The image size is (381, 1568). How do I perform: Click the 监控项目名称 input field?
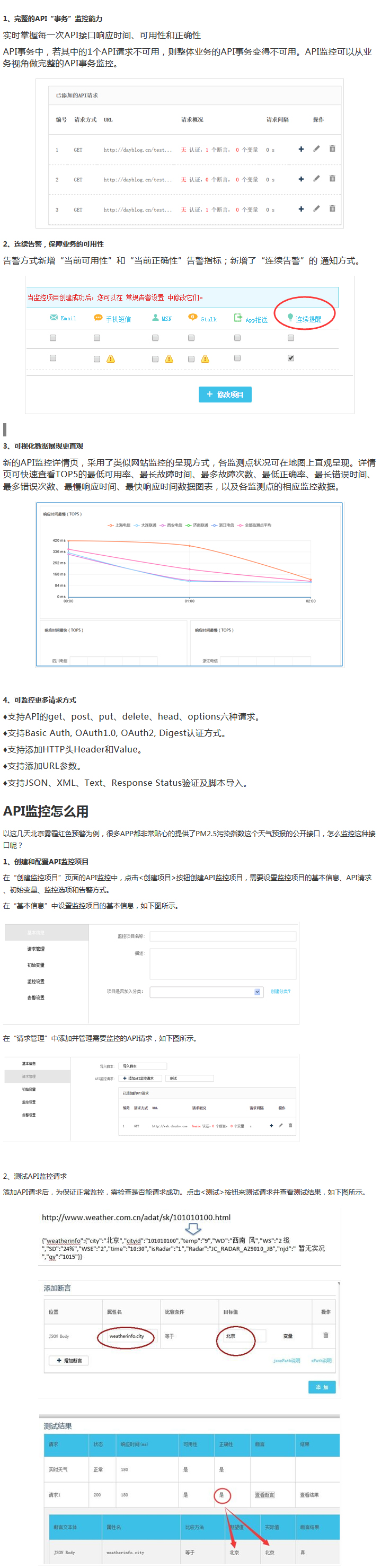223,936
